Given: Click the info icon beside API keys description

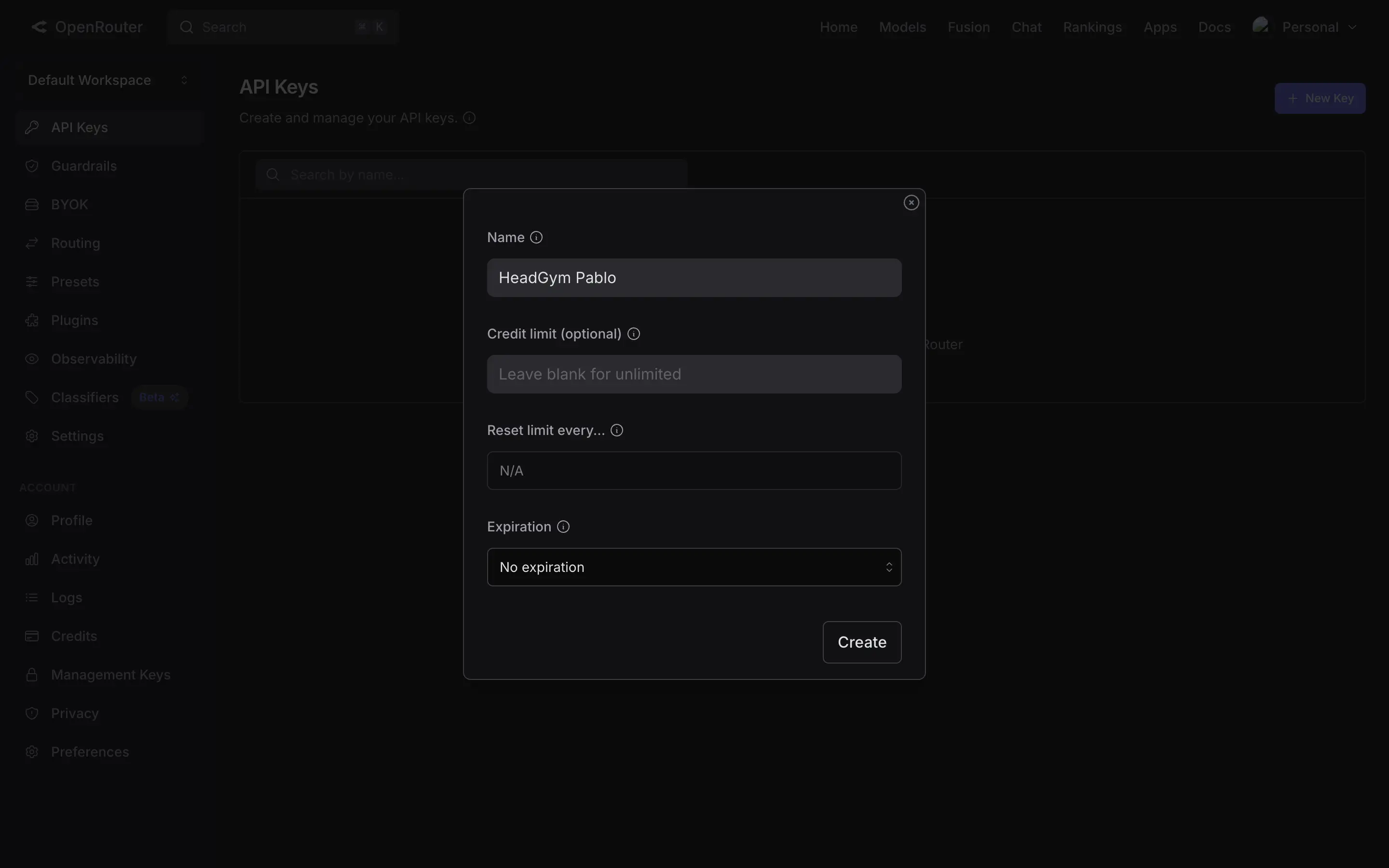Looking at the screenshot, I should click(469, 118).
